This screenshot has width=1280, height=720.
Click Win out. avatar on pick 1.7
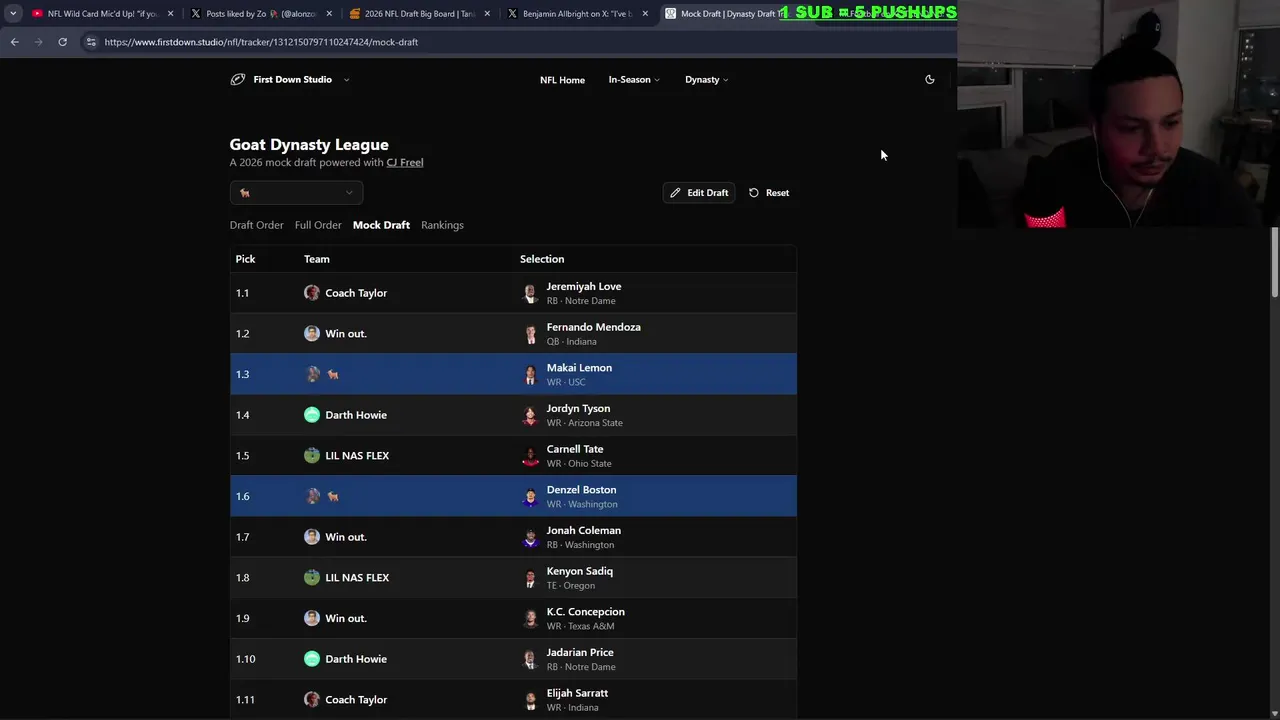pos(312,537)
